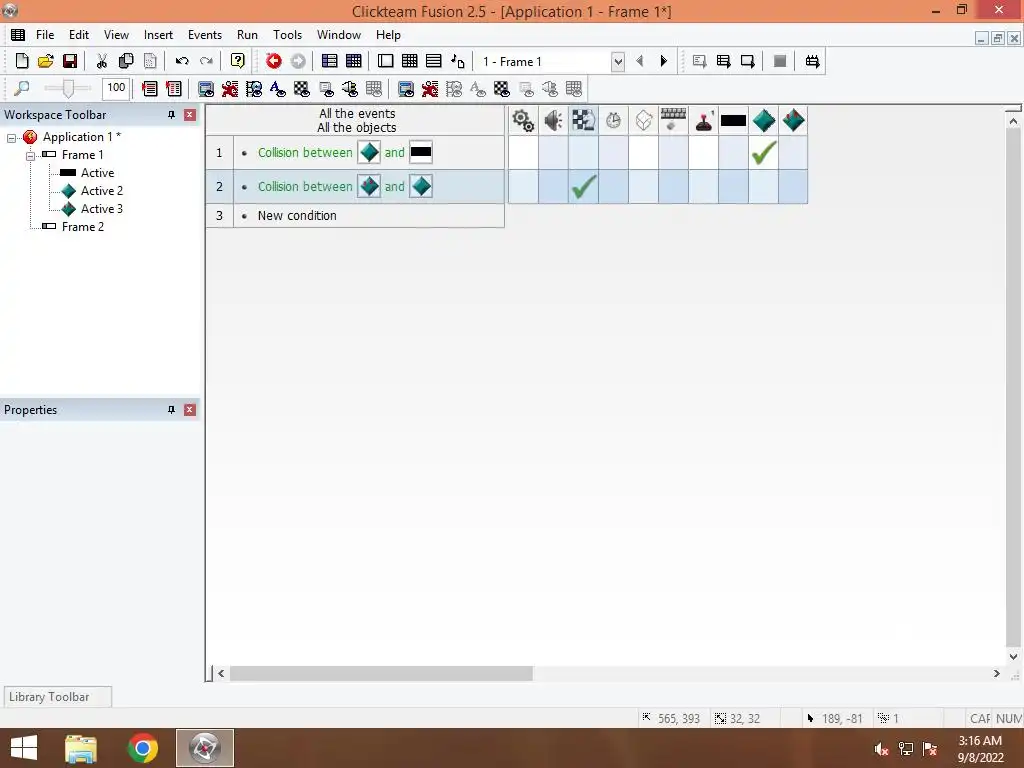Click the Active 2 teal diamond column header
Screen dimensions: 1024x768
coord(763,120)
